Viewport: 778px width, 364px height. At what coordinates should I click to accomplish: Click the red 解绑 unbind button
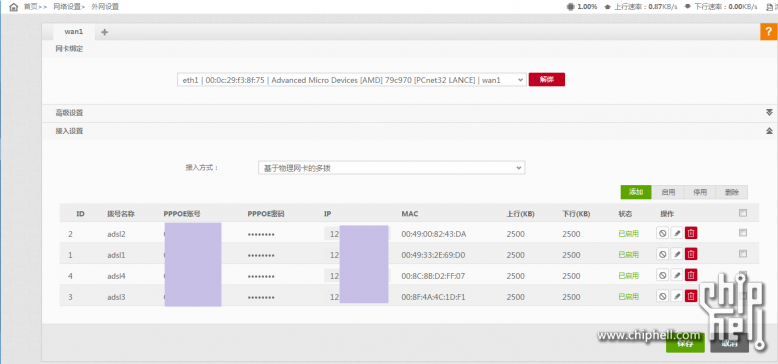click(546, 79)
